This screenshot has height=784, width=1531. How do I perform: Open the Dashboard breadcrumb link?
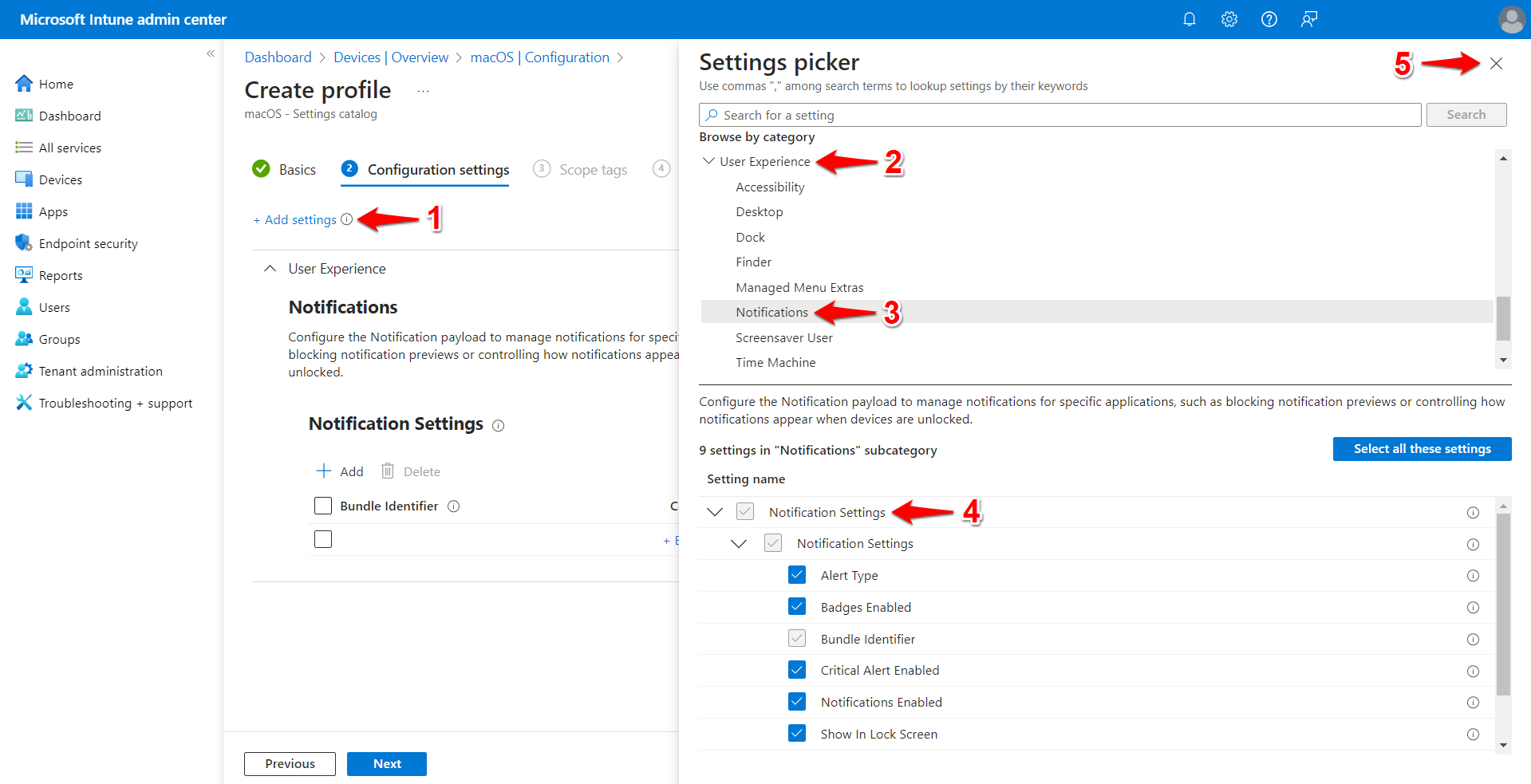(x=278, y=57)
